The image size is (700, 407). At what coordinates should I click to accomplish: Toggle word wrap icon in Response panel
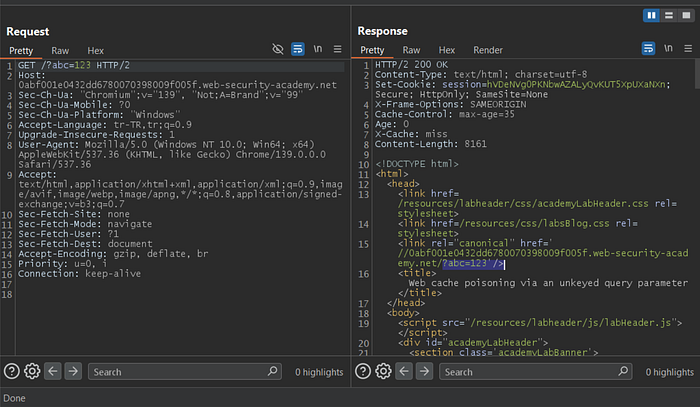(x=648, y=48)
